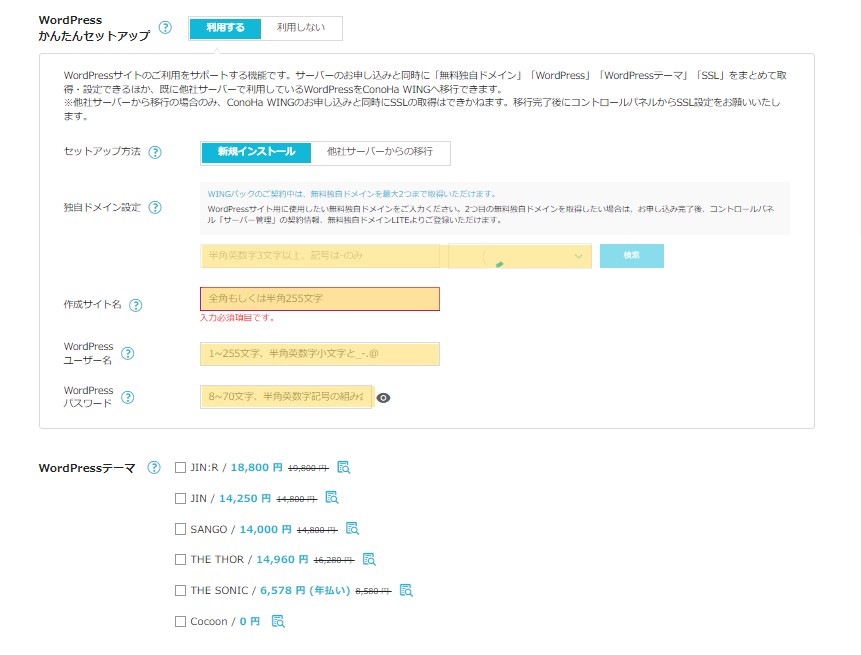Preview the SANGO theme details icon
Screen dimensions: 861x655
pyautogui.click(x=352, y=529)
